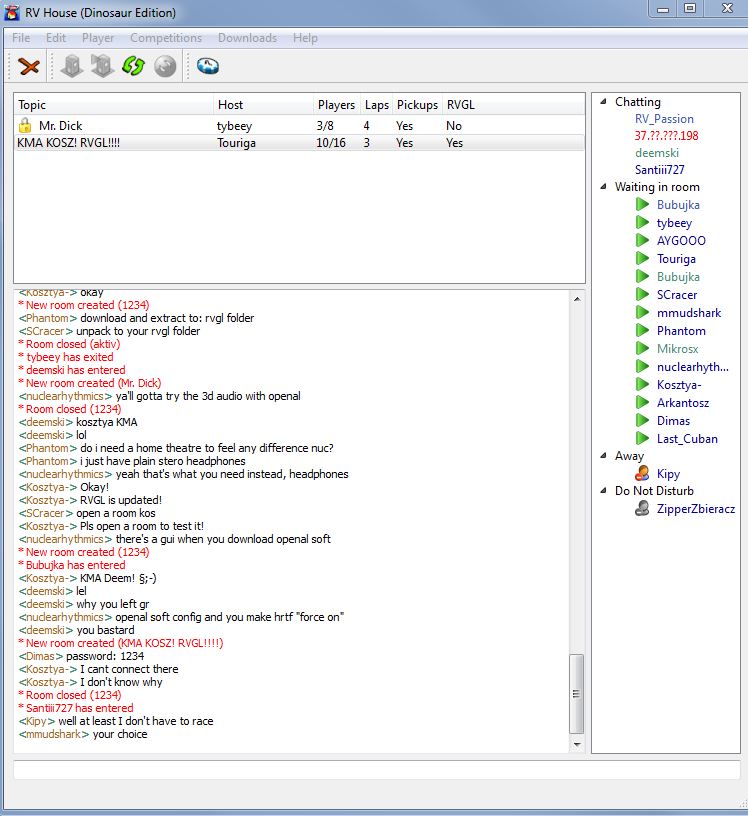Select the KMA KOSZ! RVGL!!!! room row
Viewport: 748px width, 816px height.
click(299, 143)
